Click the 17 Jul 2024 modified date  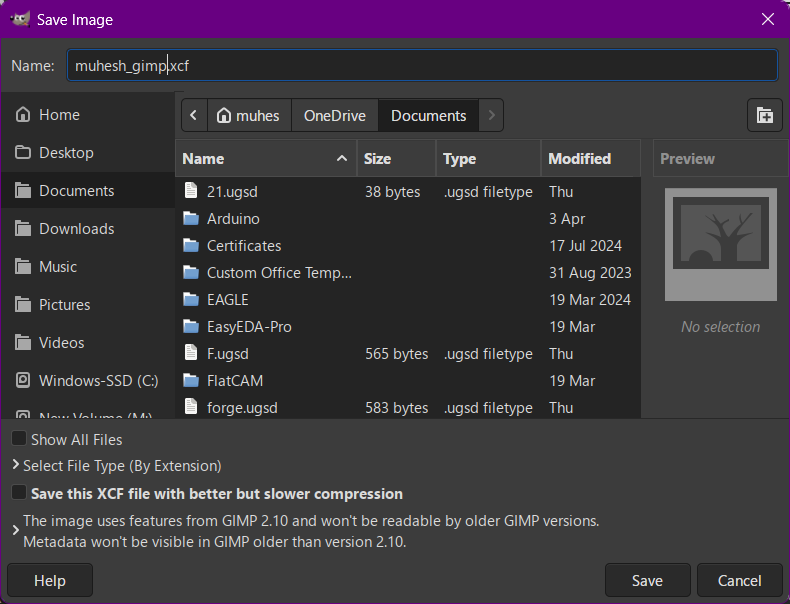pos(585,246)
